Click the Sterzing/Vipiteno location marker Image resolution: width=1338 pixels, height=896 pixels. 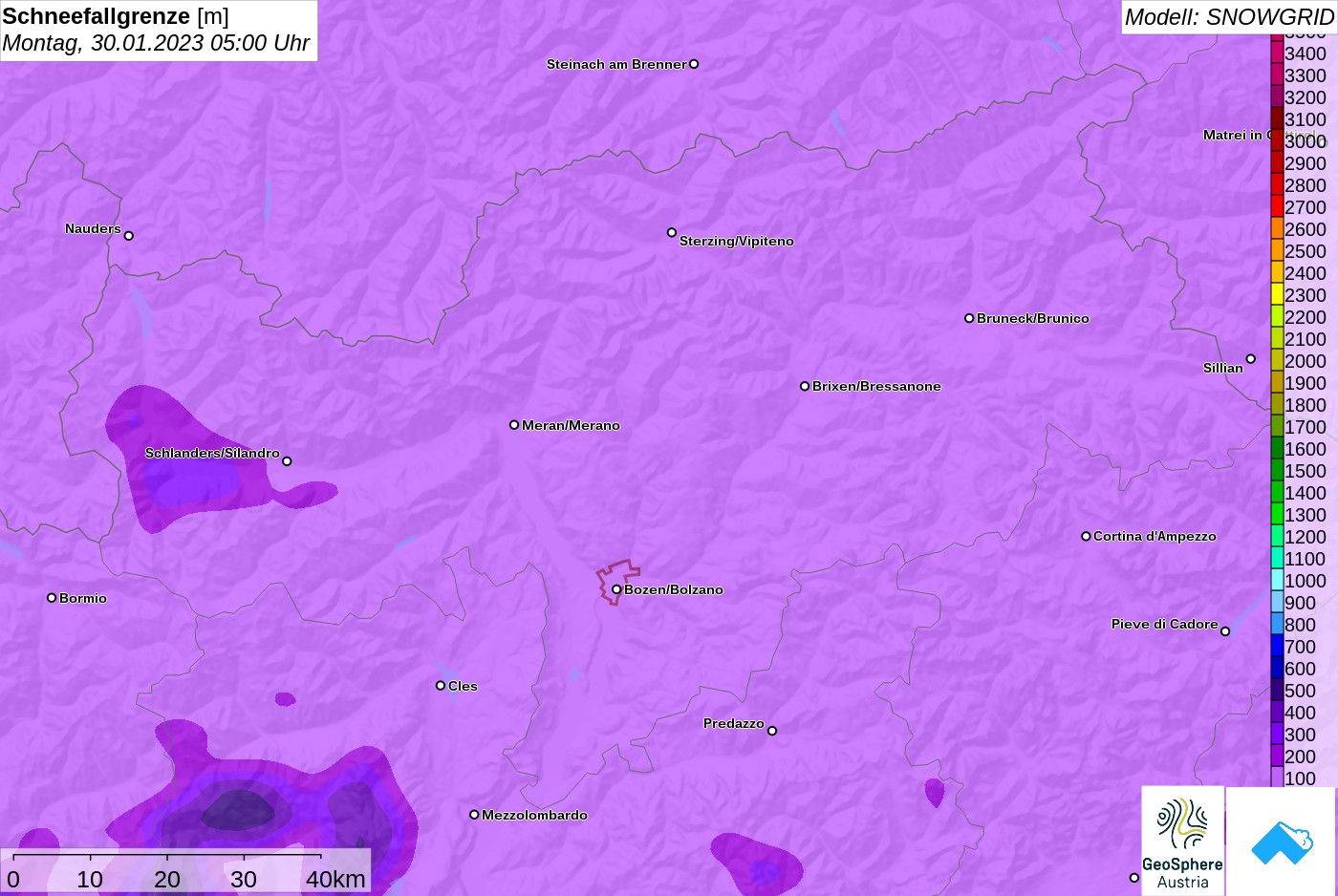[672, 232]
